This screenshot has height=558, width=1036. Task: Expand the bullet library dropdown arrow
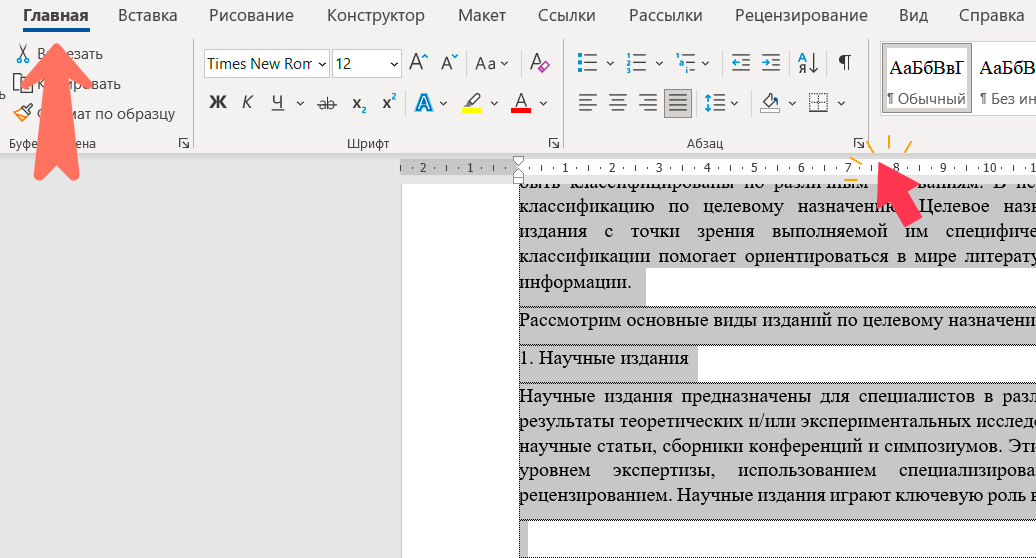(609, 63)
